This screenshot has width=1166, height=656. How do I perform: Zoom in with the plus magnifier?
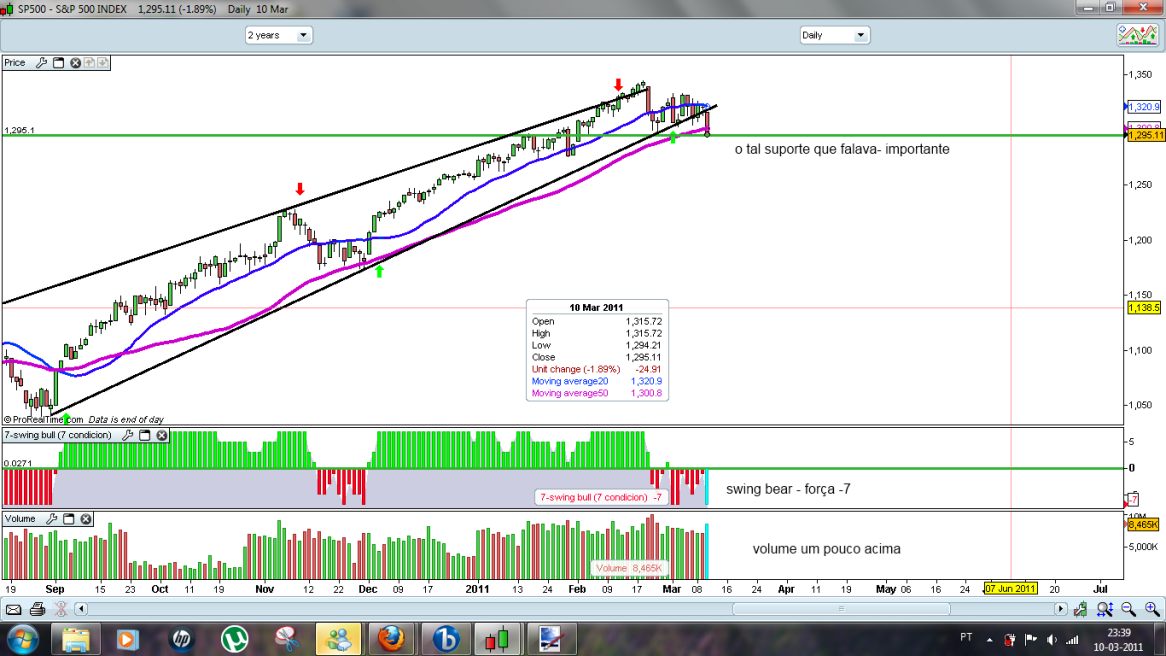[1153, 610]
